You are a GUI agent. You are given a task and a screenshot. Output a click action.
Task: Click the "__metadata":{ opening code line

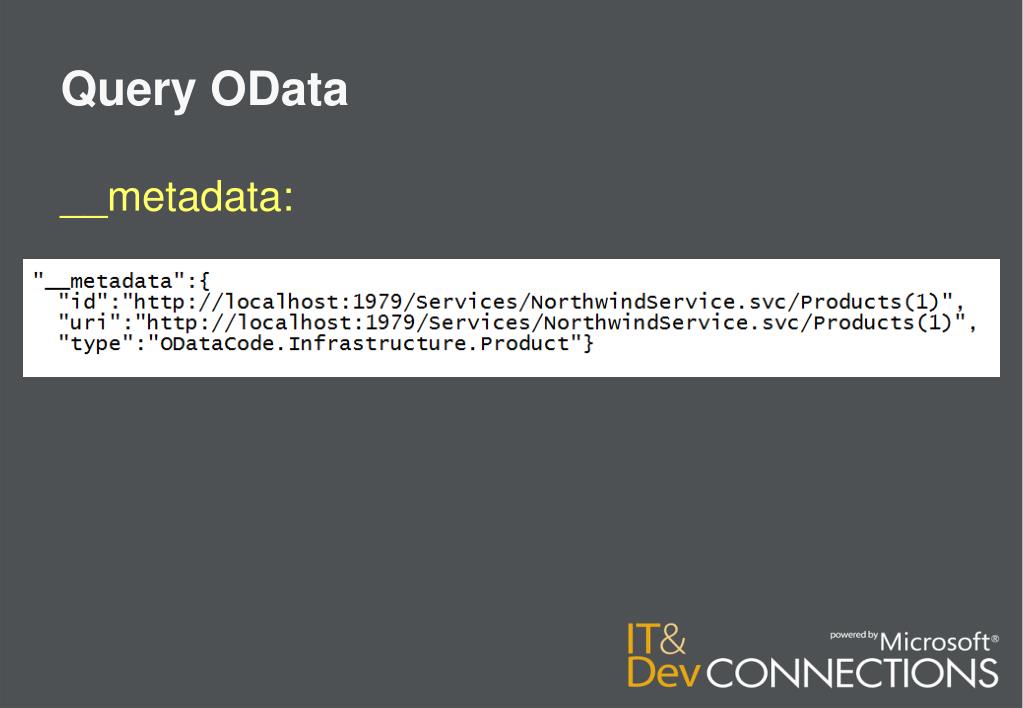120,277
